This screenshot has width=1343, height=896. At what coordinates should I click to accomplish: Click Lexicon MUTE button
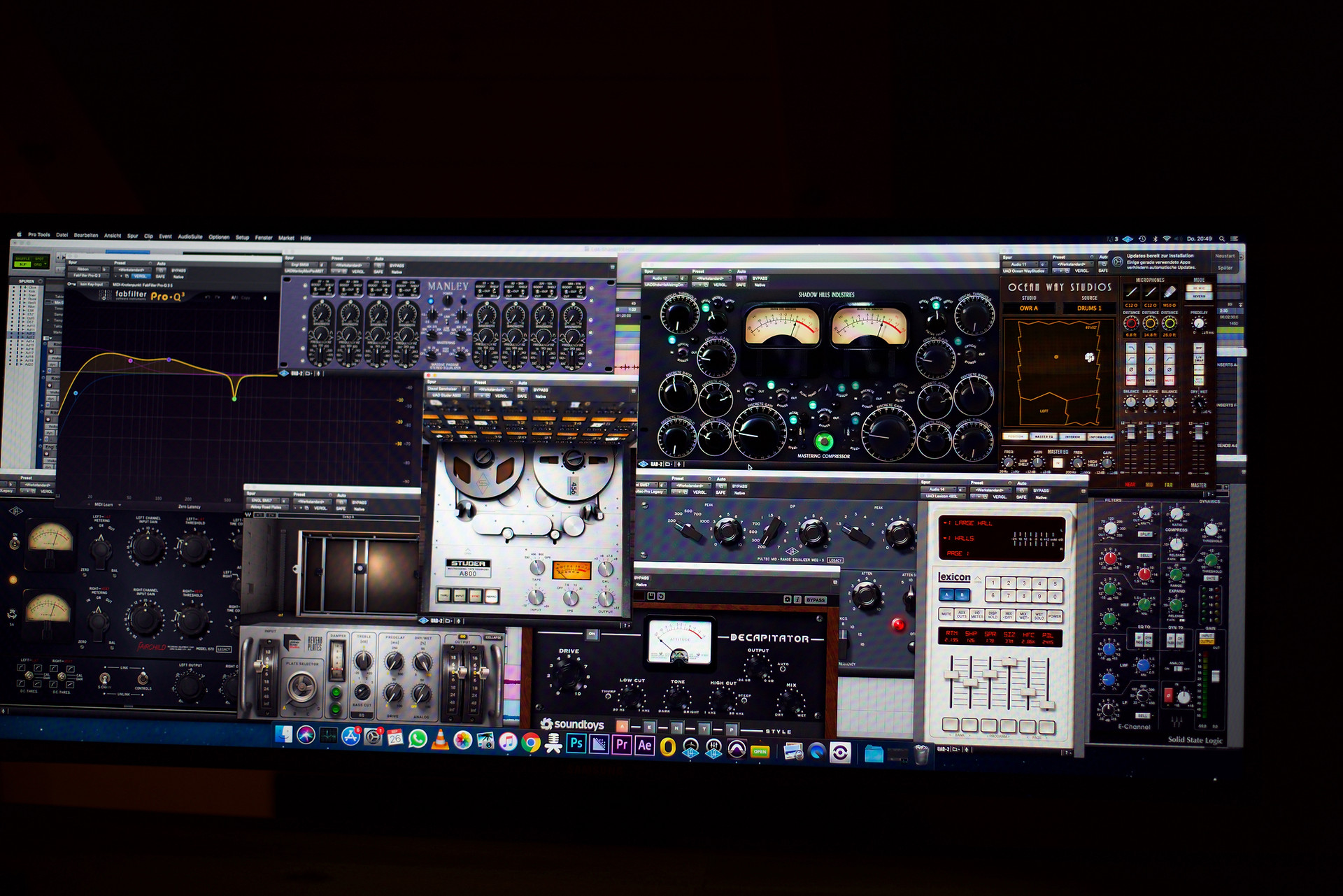946,614
